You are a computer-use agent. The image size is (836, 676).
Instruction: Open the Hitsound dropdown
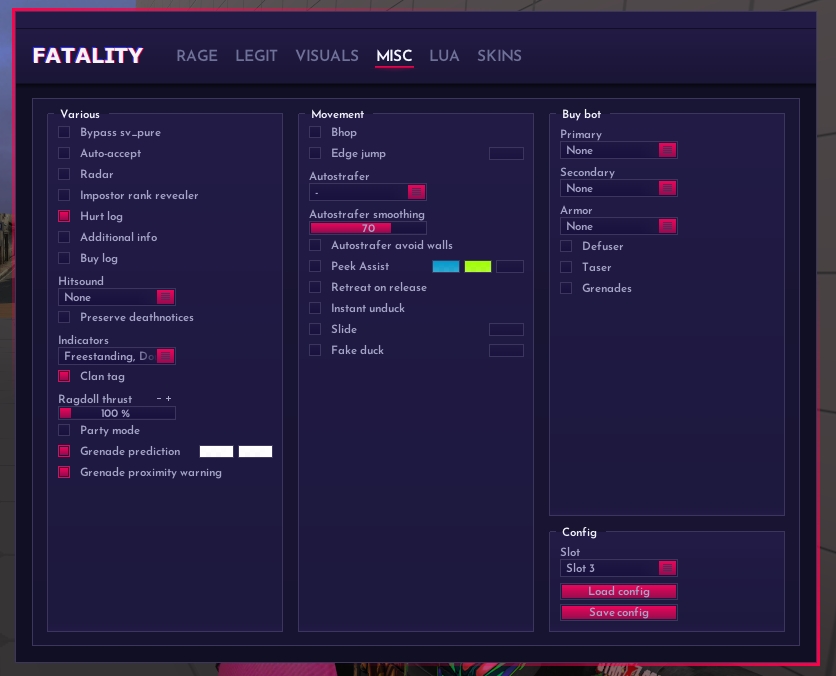click(x=117, y=297)
